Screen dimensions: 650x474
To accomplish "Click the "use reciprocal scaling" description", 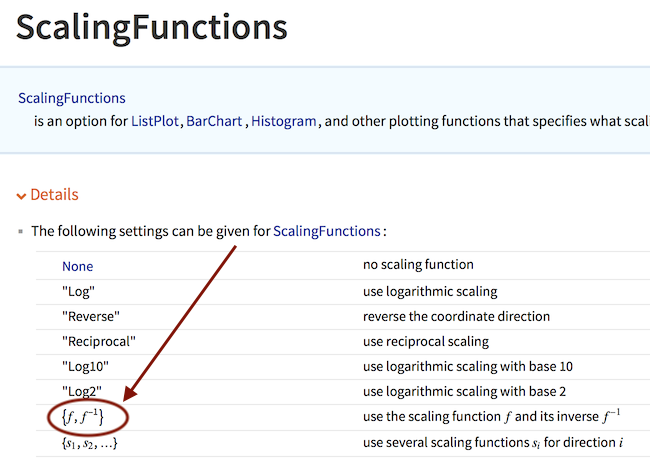I will (426, 341).
